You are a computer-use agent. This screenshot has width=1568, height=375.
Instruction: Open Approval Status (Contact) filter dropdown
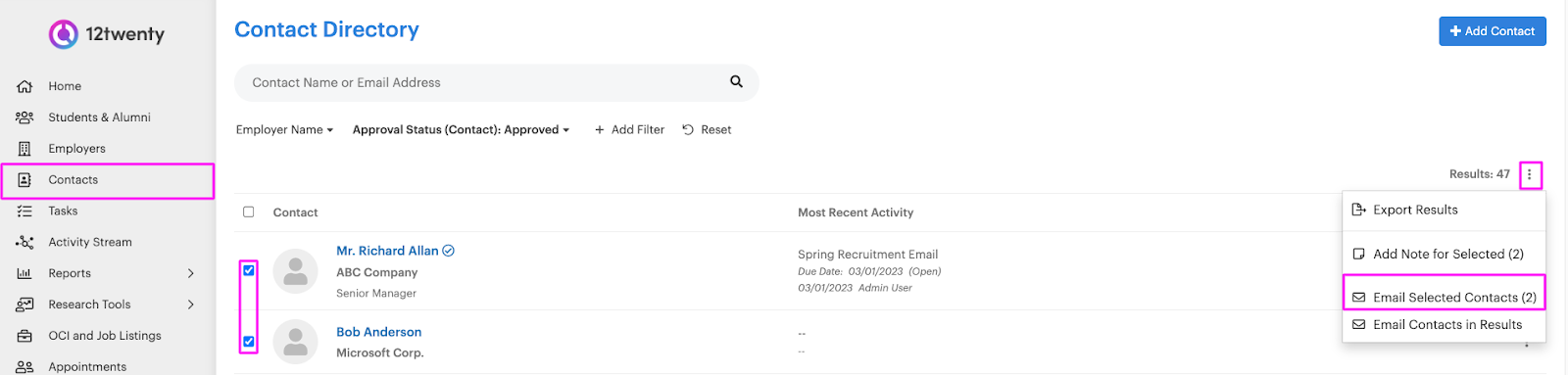coord(461,129)
